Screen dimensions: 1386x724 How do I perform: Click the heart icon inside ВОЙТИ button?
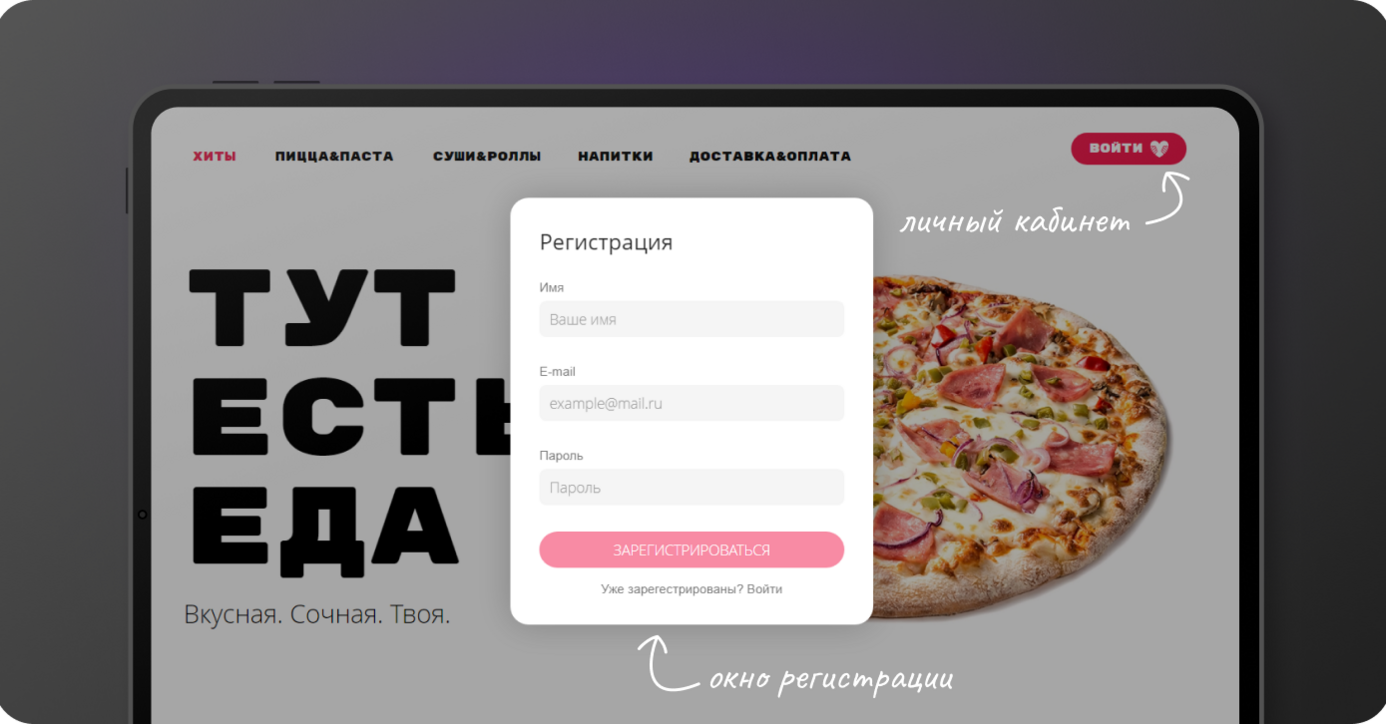click(1158, 148)
